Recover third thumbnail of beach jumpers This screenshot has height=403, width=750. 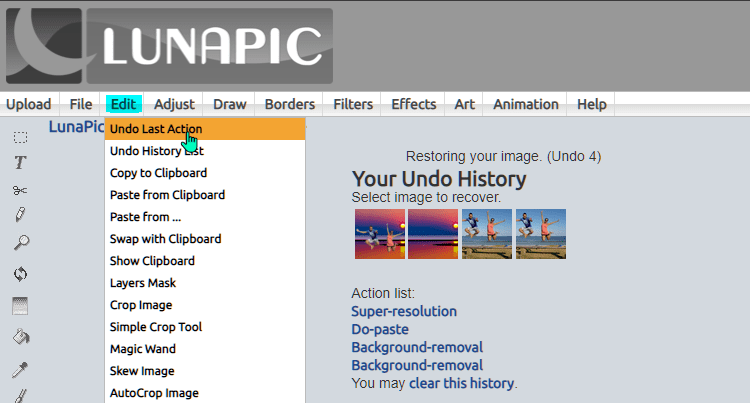coord(487,234)
